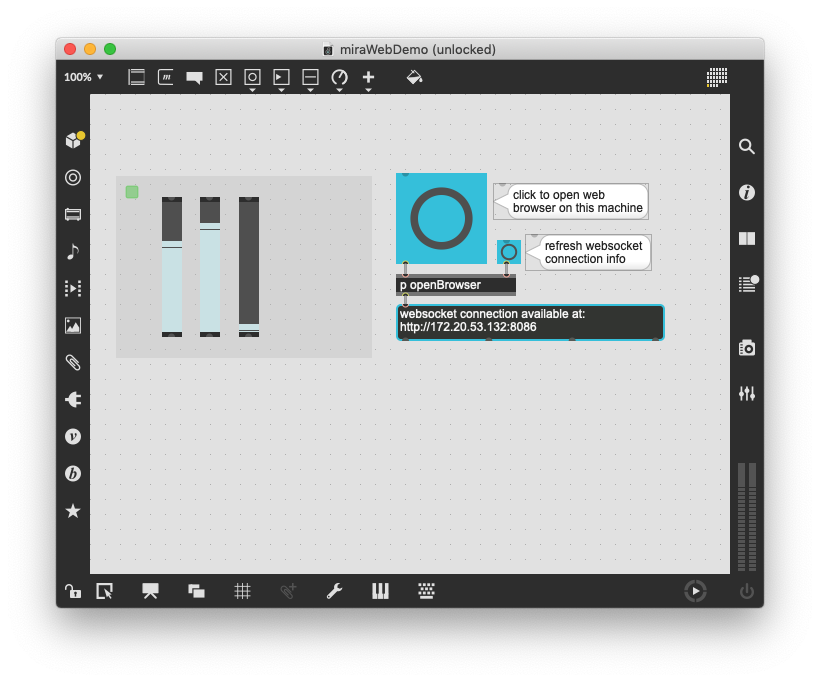Expand the slider object dropdown in toolbar
Image resolution: width=820 pixels, height=682 pixels.
click(x=310, y=78)
